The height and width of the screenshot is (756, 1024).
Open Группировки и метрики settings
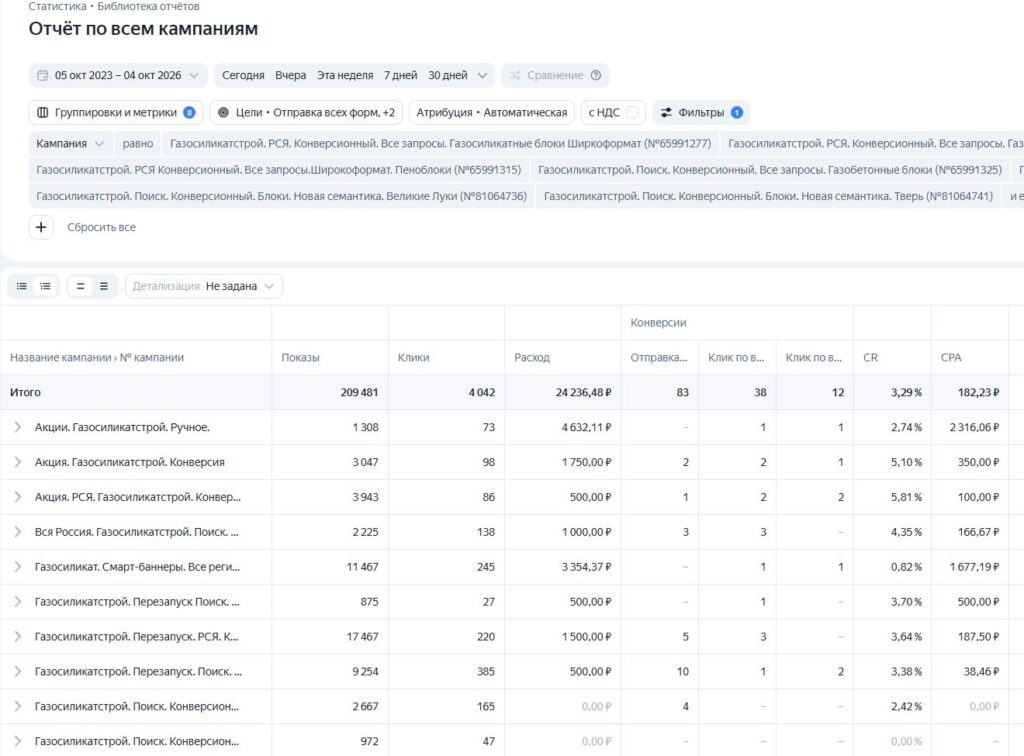(x=116, y=112)
